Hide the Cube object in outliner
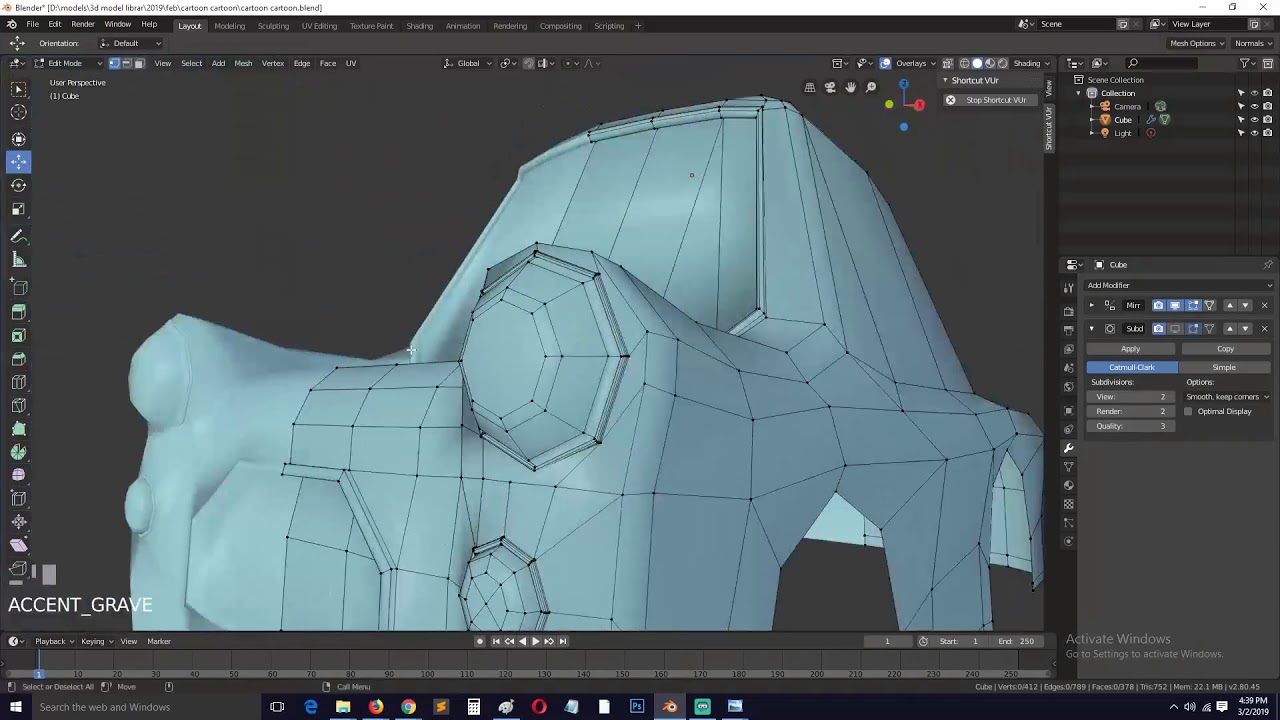This screenshot has height=720, width=1280. point(1254,120)
